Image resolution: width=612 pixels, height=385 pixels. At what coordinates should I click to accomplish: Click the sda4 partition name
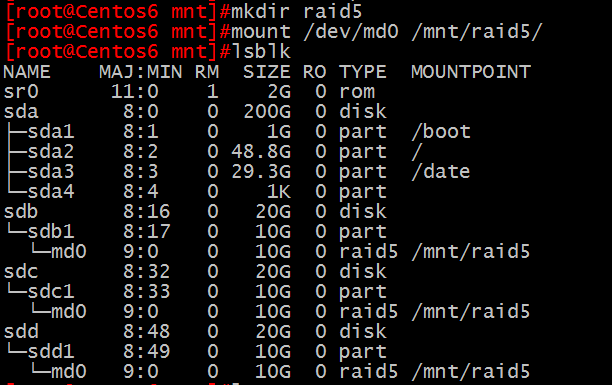[51, 191]
